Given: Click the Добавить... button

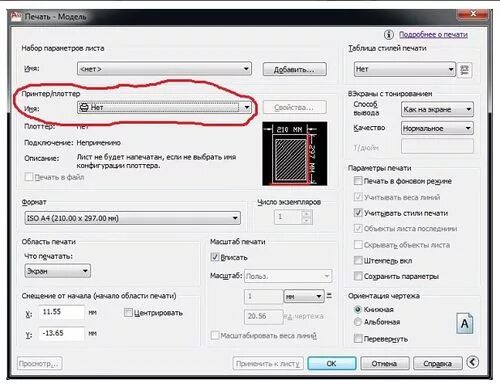Looking at the screenshot, I should pos(294,69).
